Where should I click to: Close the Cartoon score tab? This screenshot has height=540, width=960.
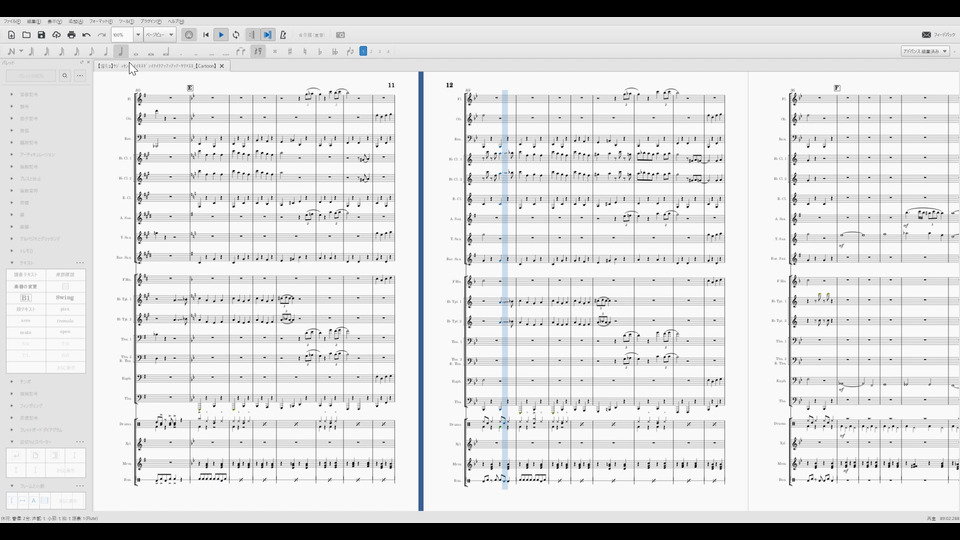(222, 66)
